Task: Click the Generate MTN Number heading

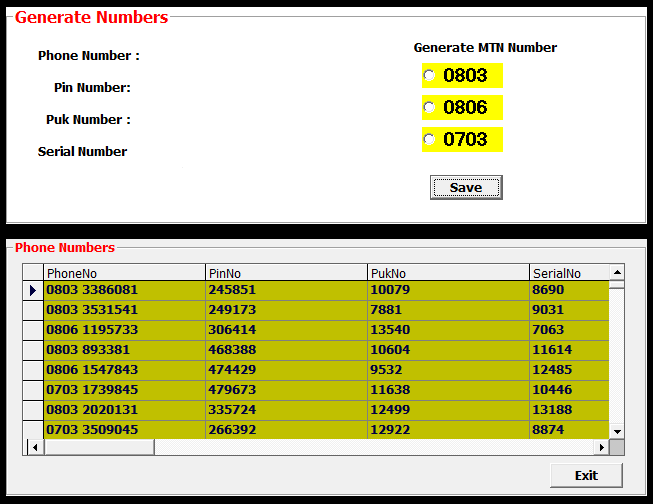Action: pos(485,47)
